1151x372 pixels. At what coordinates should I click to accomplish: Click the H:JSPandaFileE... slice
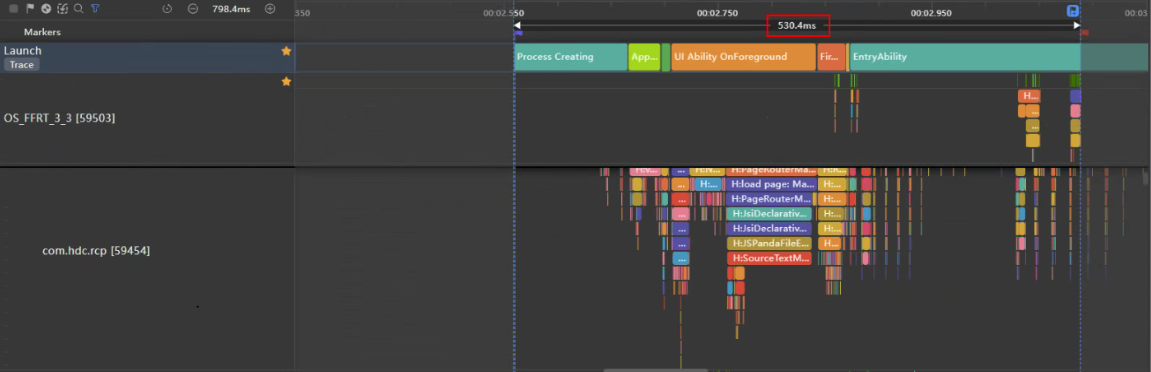[x=769, y=244]
